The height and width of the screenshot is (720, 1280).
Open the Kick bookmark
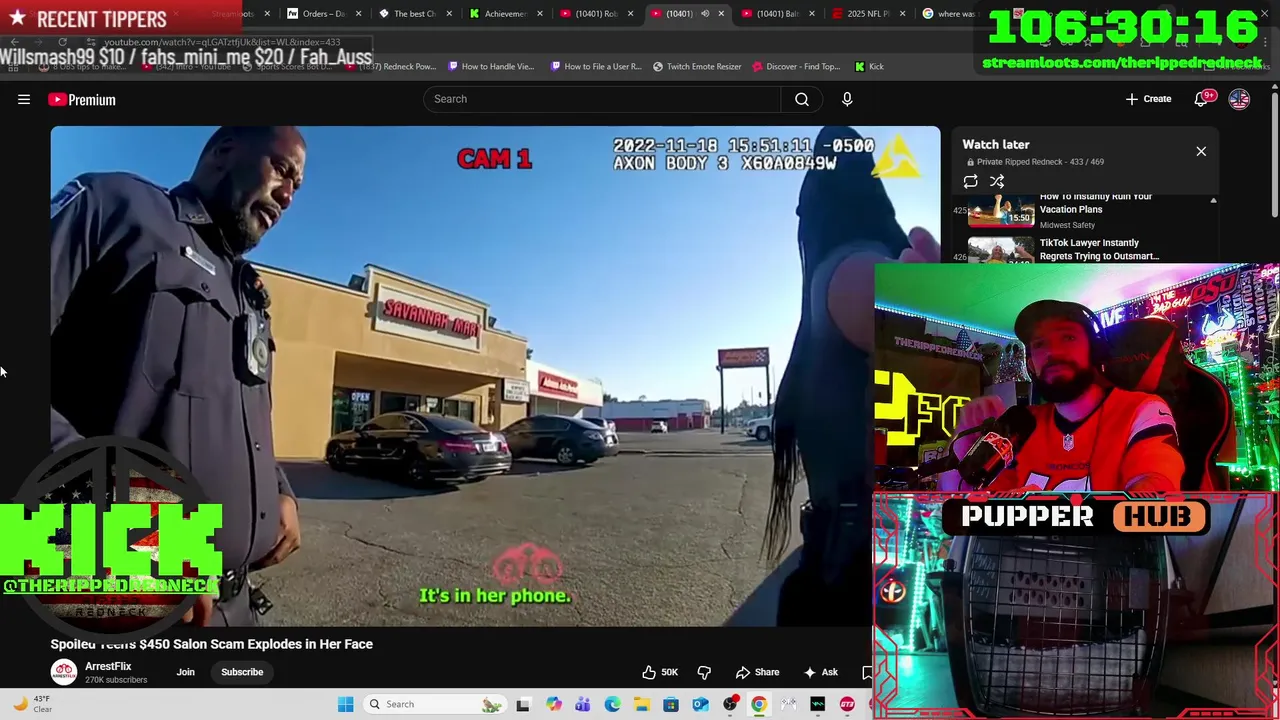(x=869, y=66)
